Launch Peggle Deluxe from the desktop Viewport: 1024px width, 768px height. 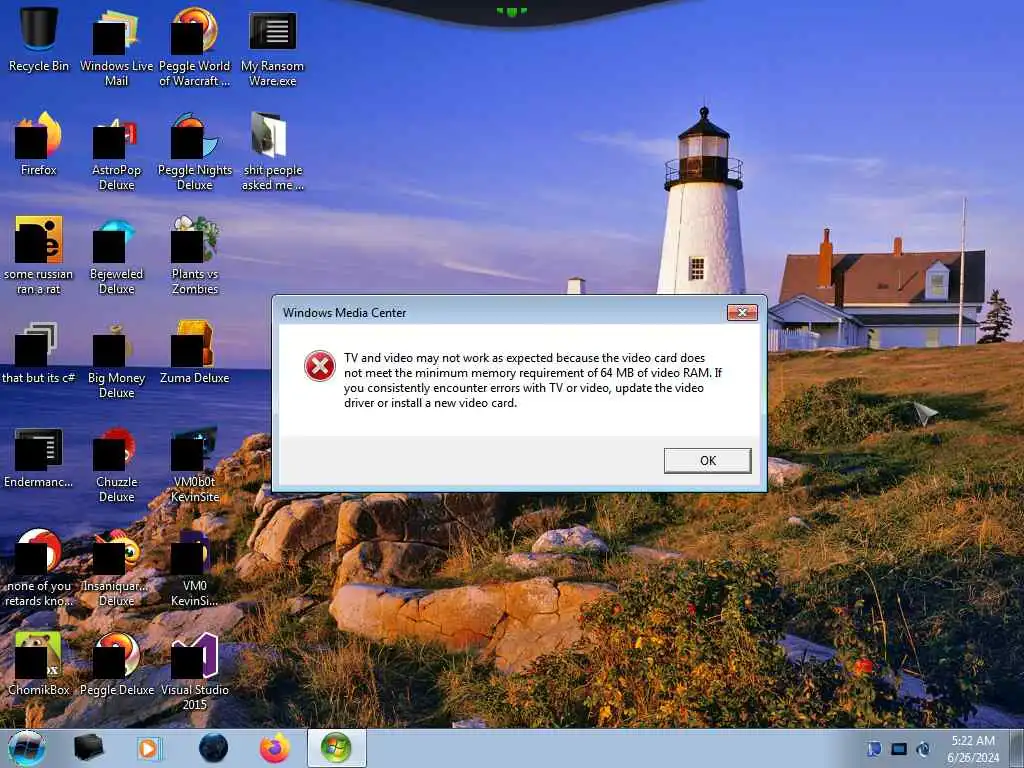(116, 663)
